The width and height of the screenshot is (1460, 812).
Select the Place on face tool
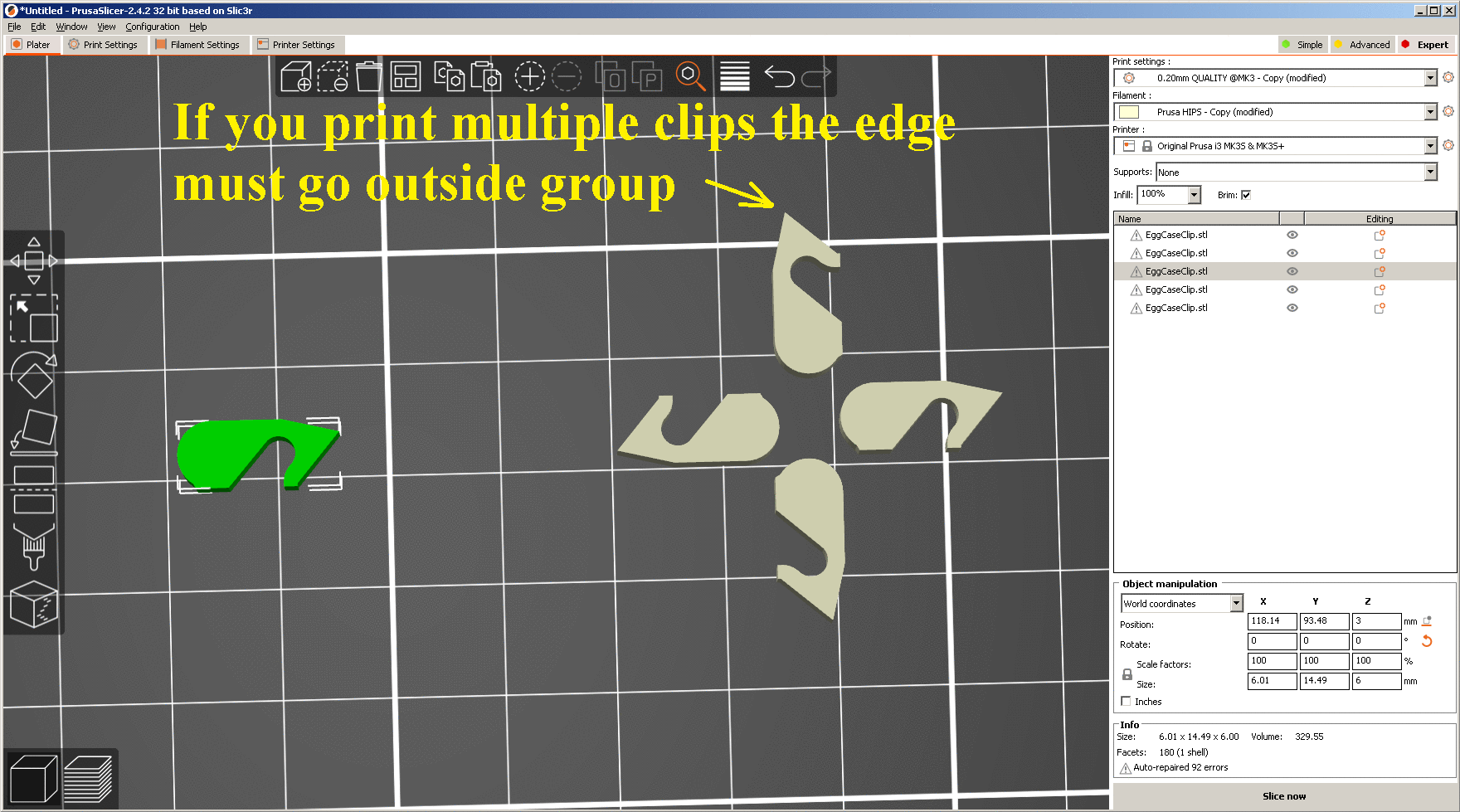point(33,432)
